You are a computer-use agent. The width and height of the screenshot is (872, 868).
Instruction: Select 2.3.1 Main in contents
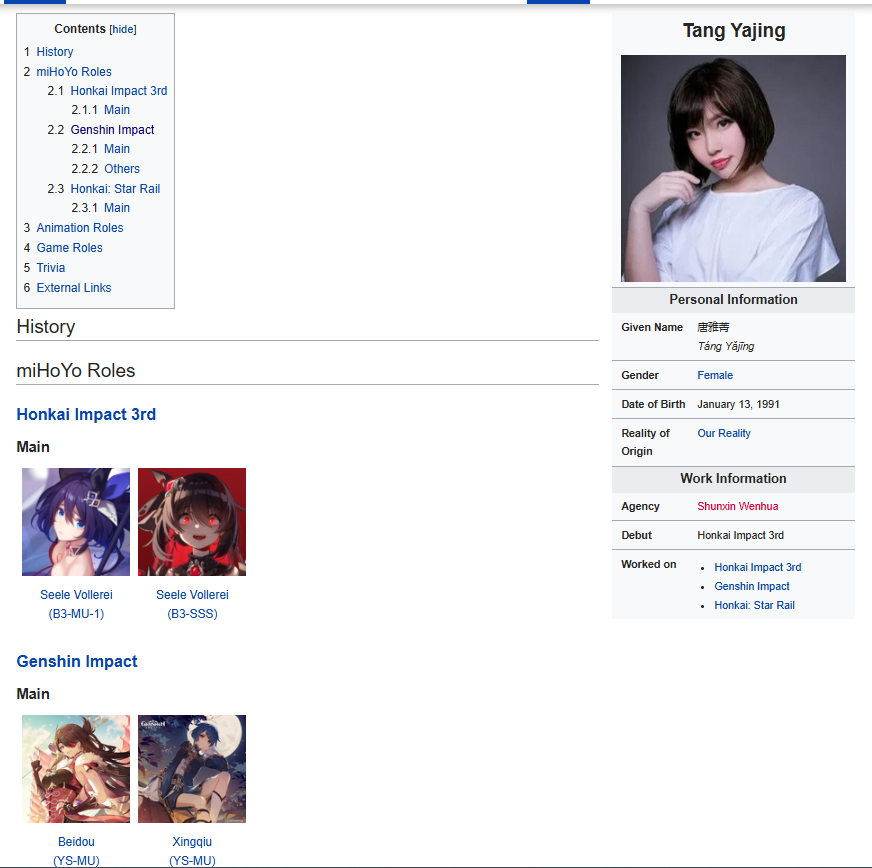coord(117,208)
